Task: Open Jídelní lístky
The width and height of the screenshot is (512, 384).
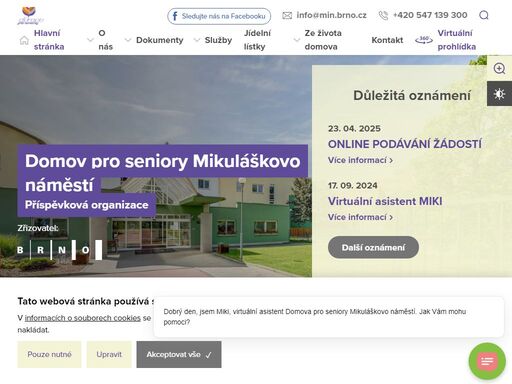Action: 257,40
